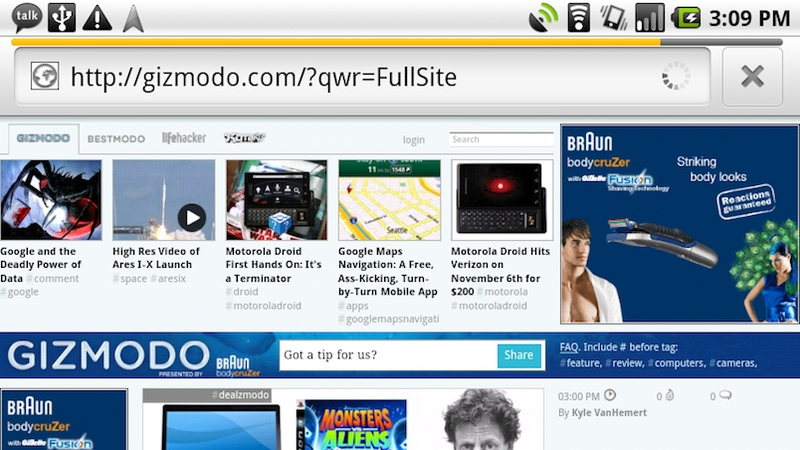Tap the warning triangle notification icon
The height and width of the screenshot is (450, 800).
97,18
